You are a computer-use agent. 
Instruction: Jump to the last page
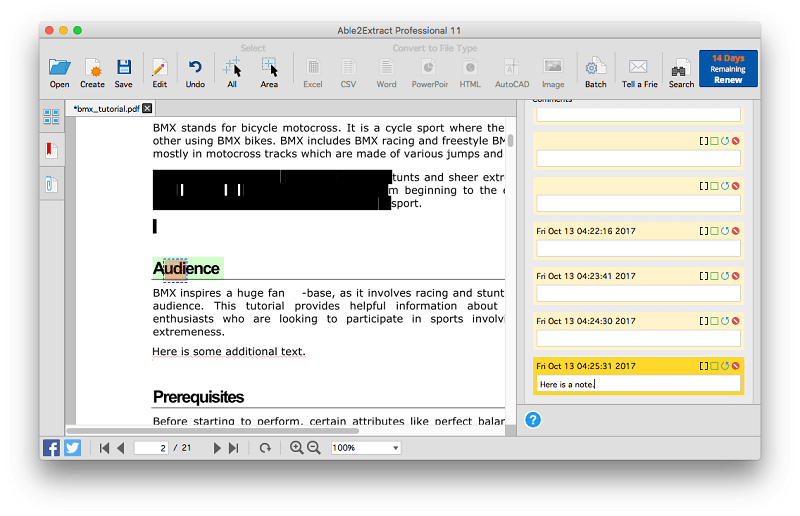(234, 448)
